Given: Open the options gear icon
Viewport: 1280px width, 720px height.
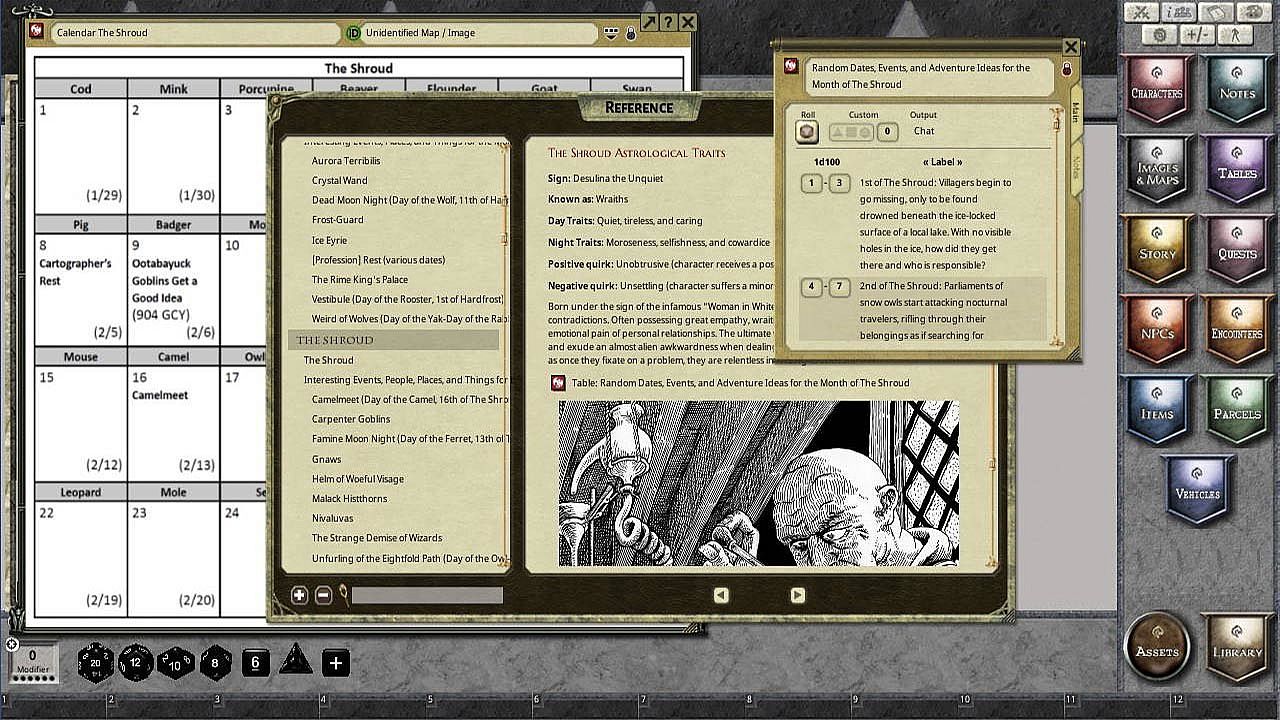Looking at the screenshot, I should pos(1160,35).
